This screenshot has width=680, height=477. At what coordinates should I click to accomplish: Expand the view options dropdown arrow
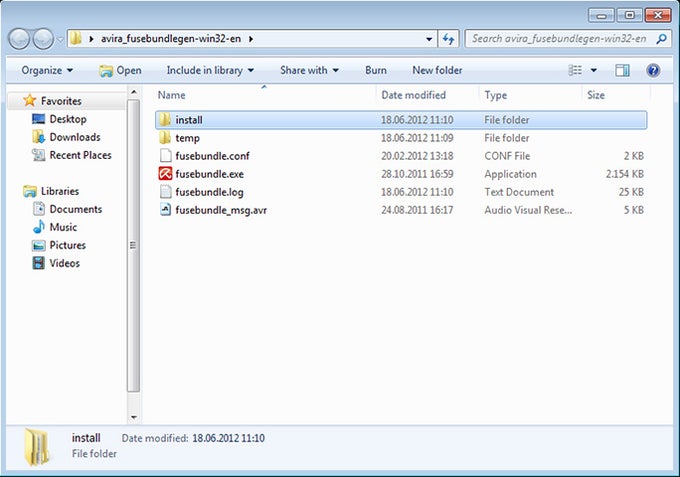click(594, 70)
